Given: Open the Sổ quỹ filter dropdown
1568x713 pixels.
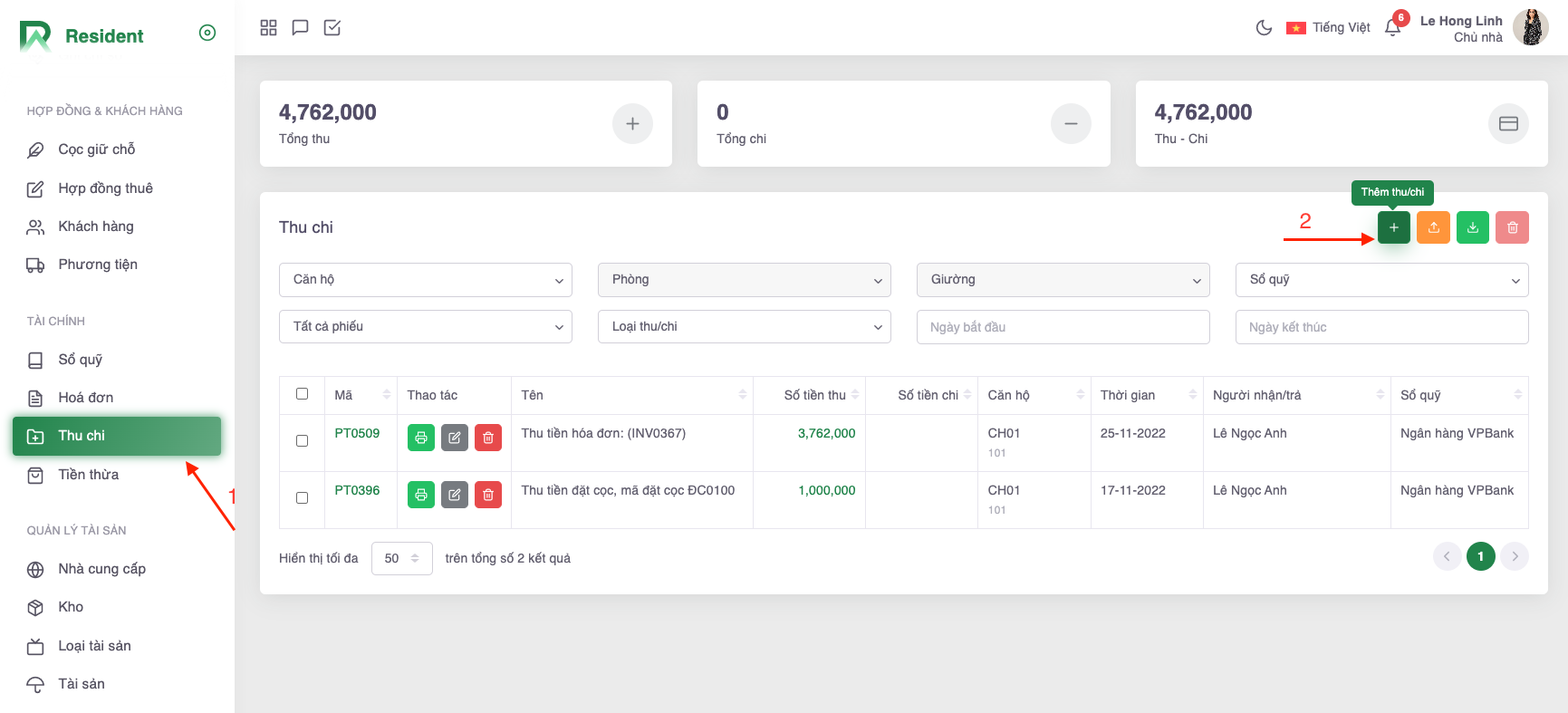Looking at the screenshot, I should 1380,280.
